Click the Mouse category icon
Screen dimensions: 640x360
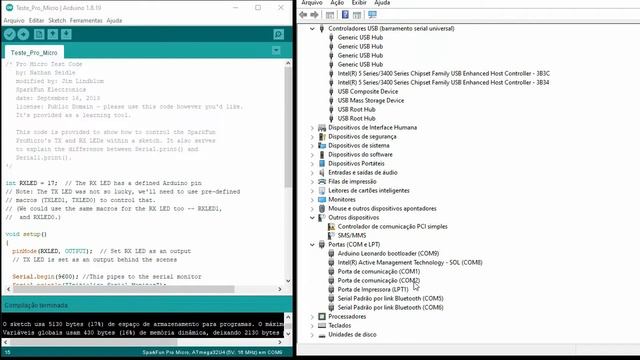322,209
